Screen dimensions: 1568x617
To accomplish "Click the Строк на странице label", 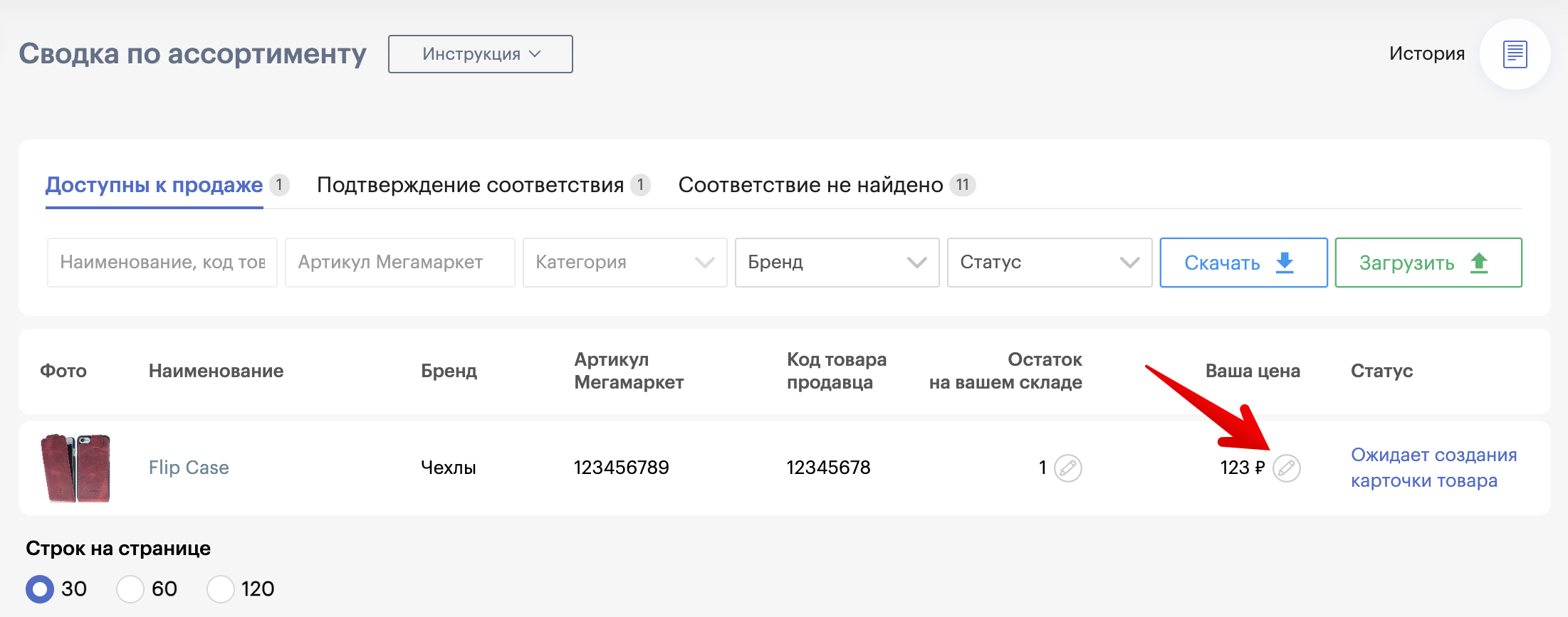I will tap(118, 549).
